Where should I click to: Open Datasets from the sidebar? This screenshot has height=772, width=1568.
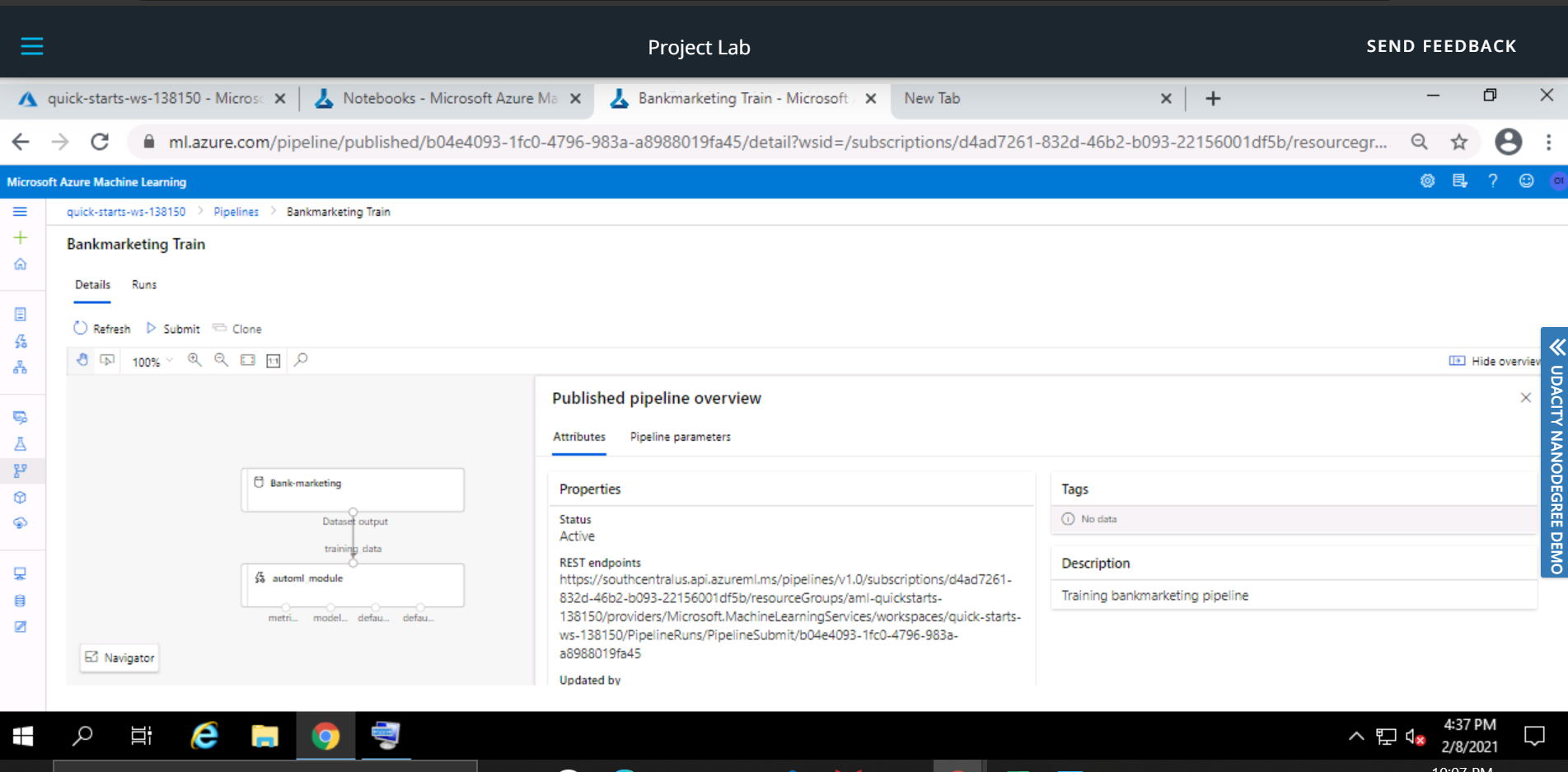[20, 417]
